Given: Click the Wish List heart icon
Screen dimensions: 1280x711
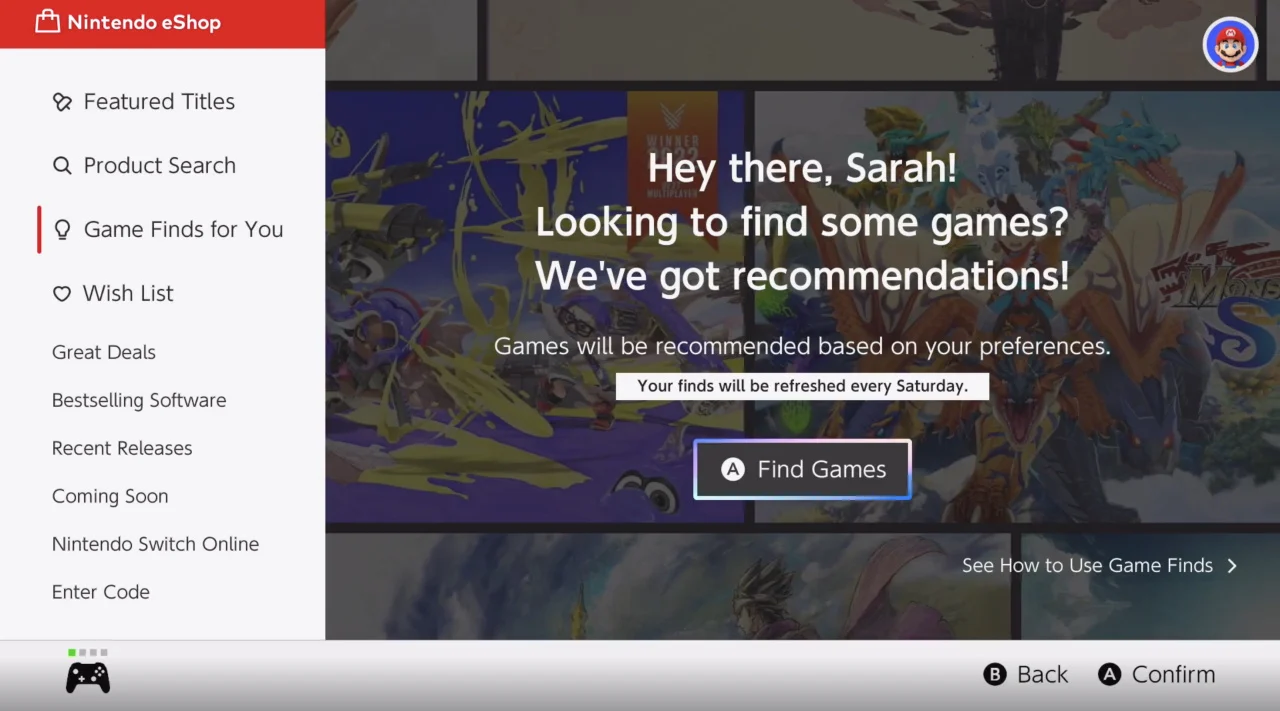Looking at the screenshot, I should (62, 293).
